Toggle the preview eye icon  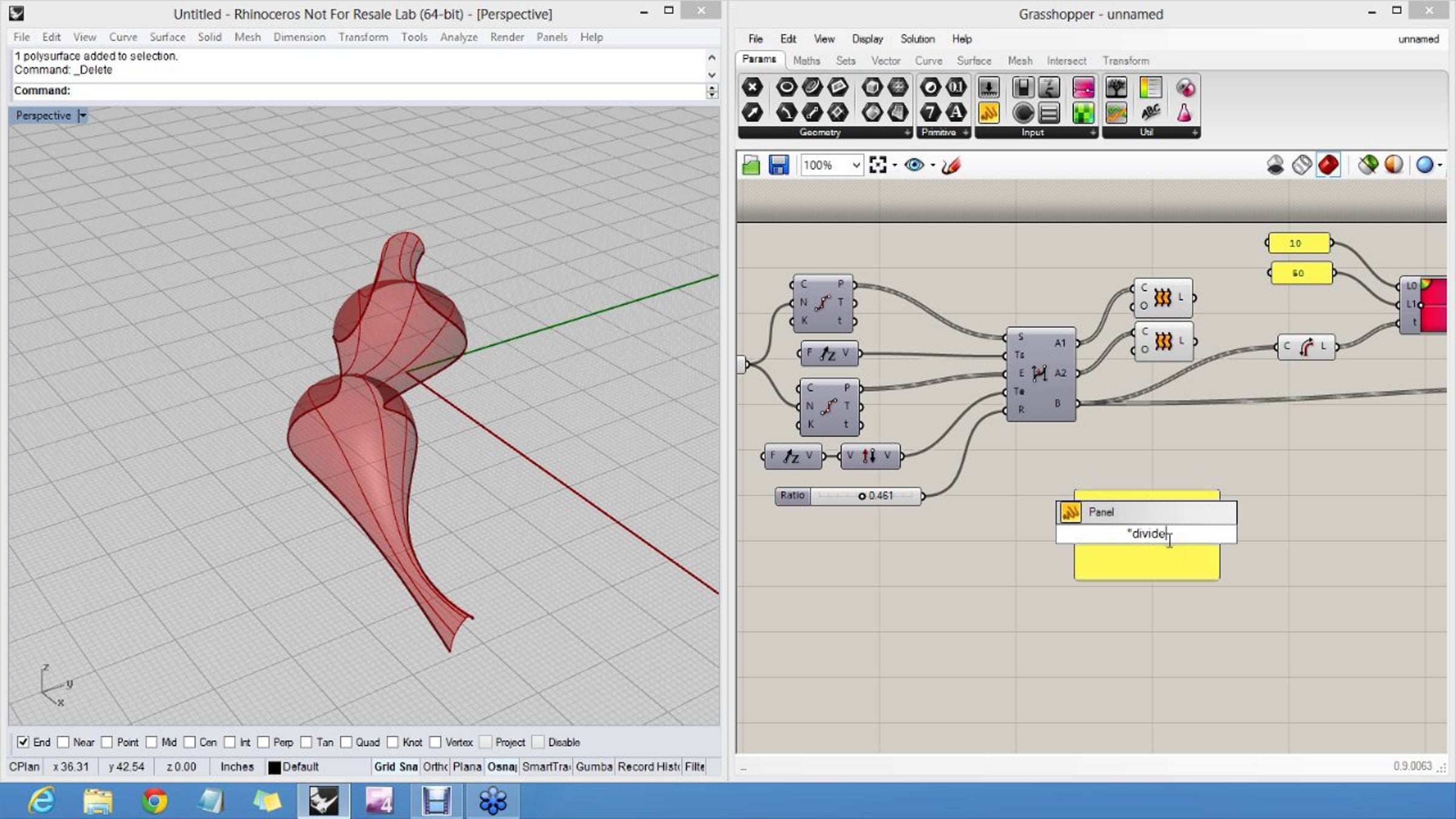coord(914,165)
